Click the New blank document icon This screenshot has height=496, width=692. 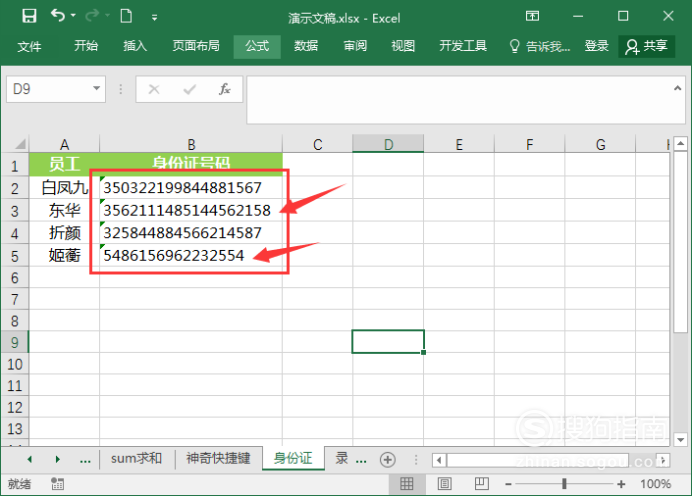point(126,16)
